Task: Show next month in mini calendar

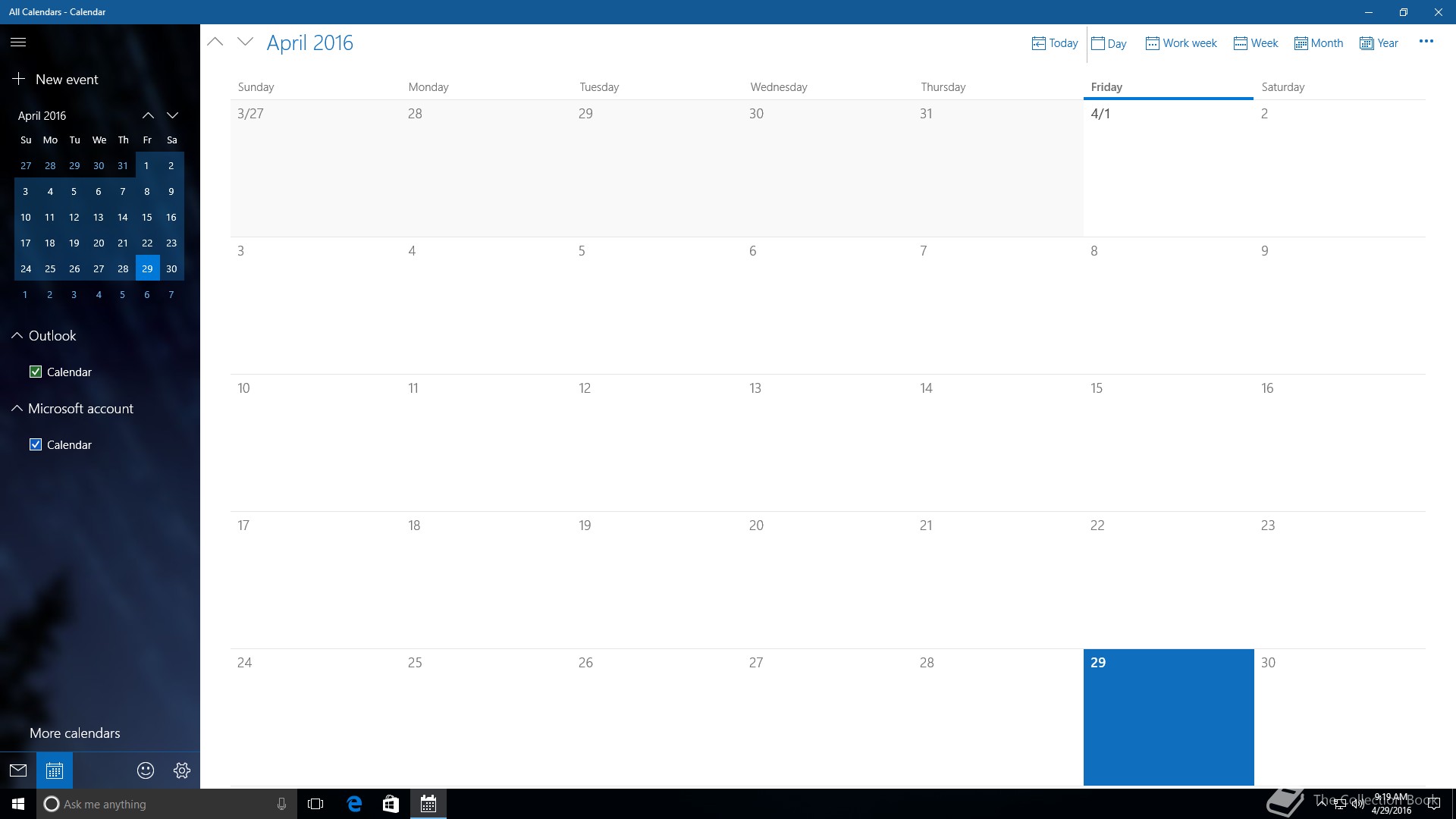Action: click(x=173, y=115)
